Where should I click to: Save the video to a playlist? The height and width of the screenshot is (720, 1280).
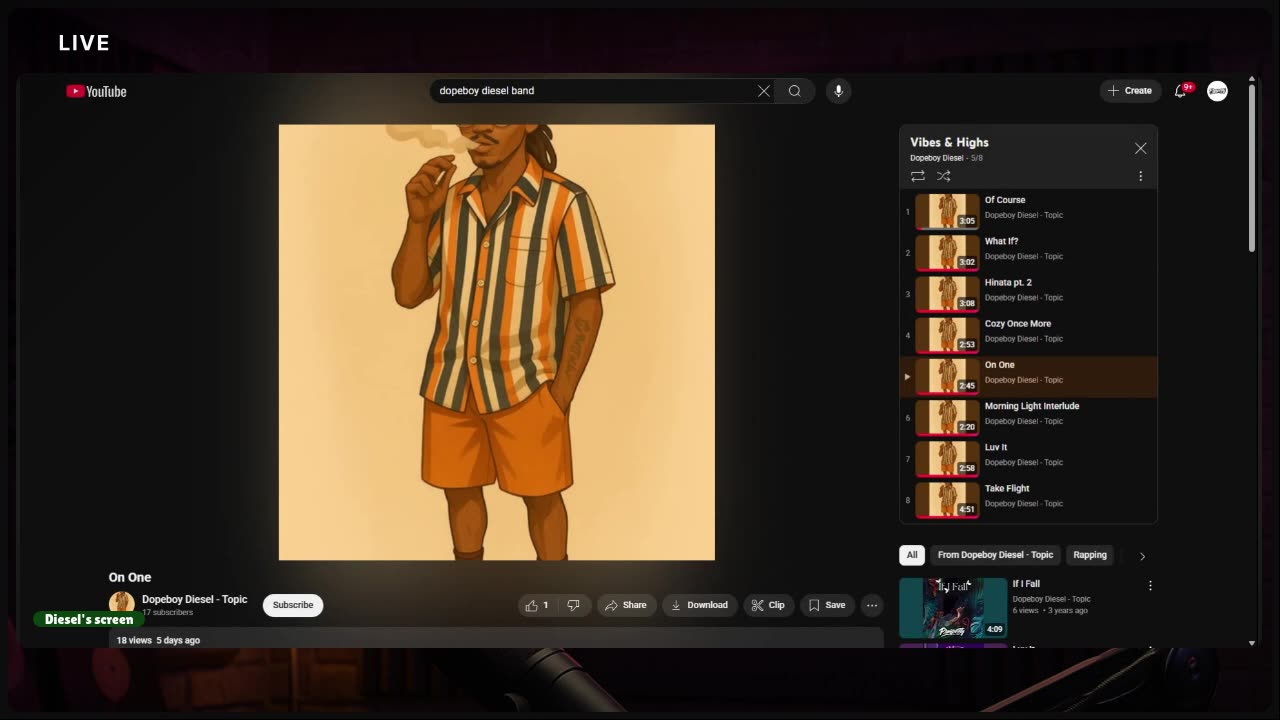[x=827, y=605]
